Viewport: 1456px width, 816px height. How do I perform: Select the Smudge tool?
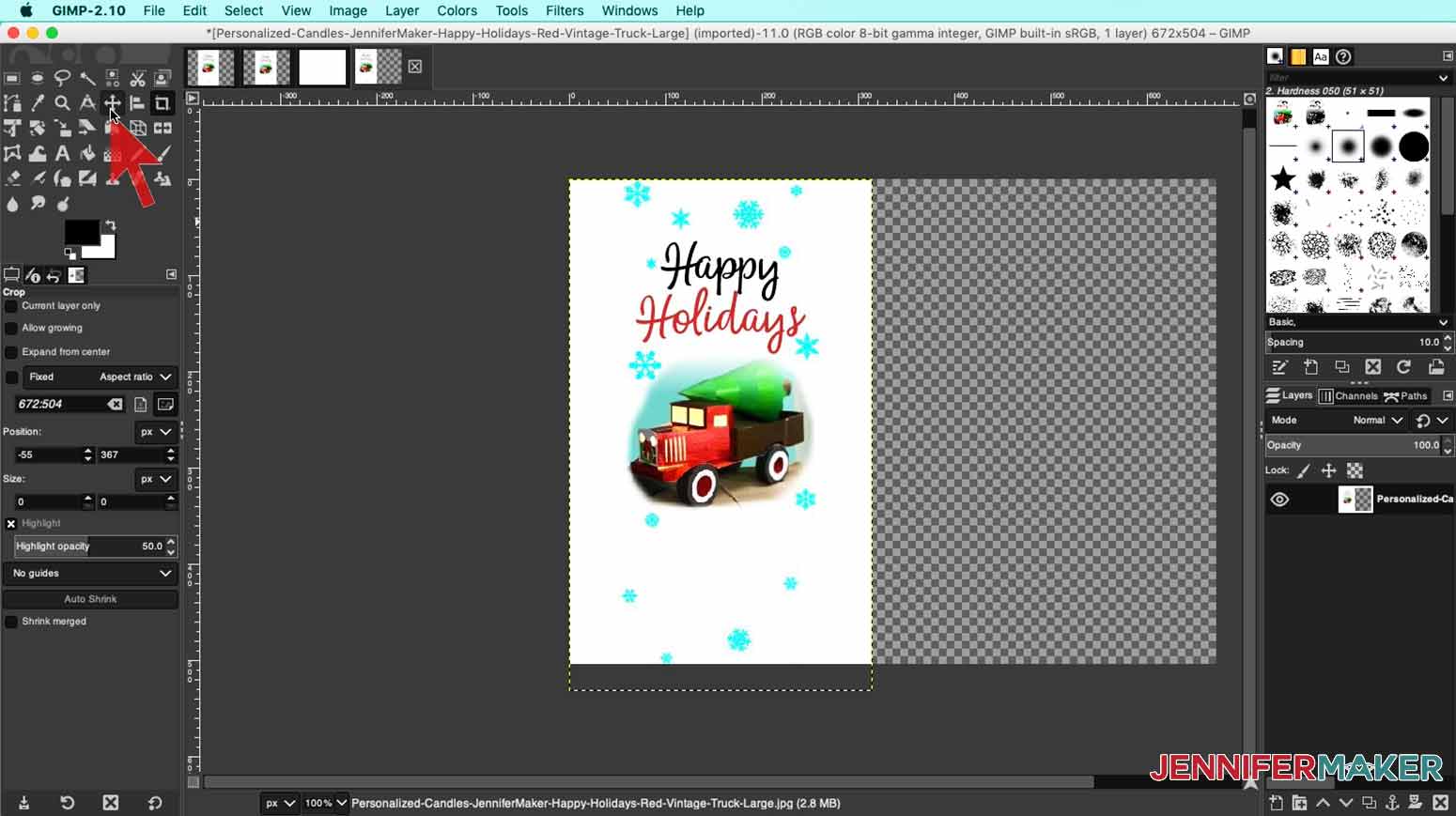[38, 204]
